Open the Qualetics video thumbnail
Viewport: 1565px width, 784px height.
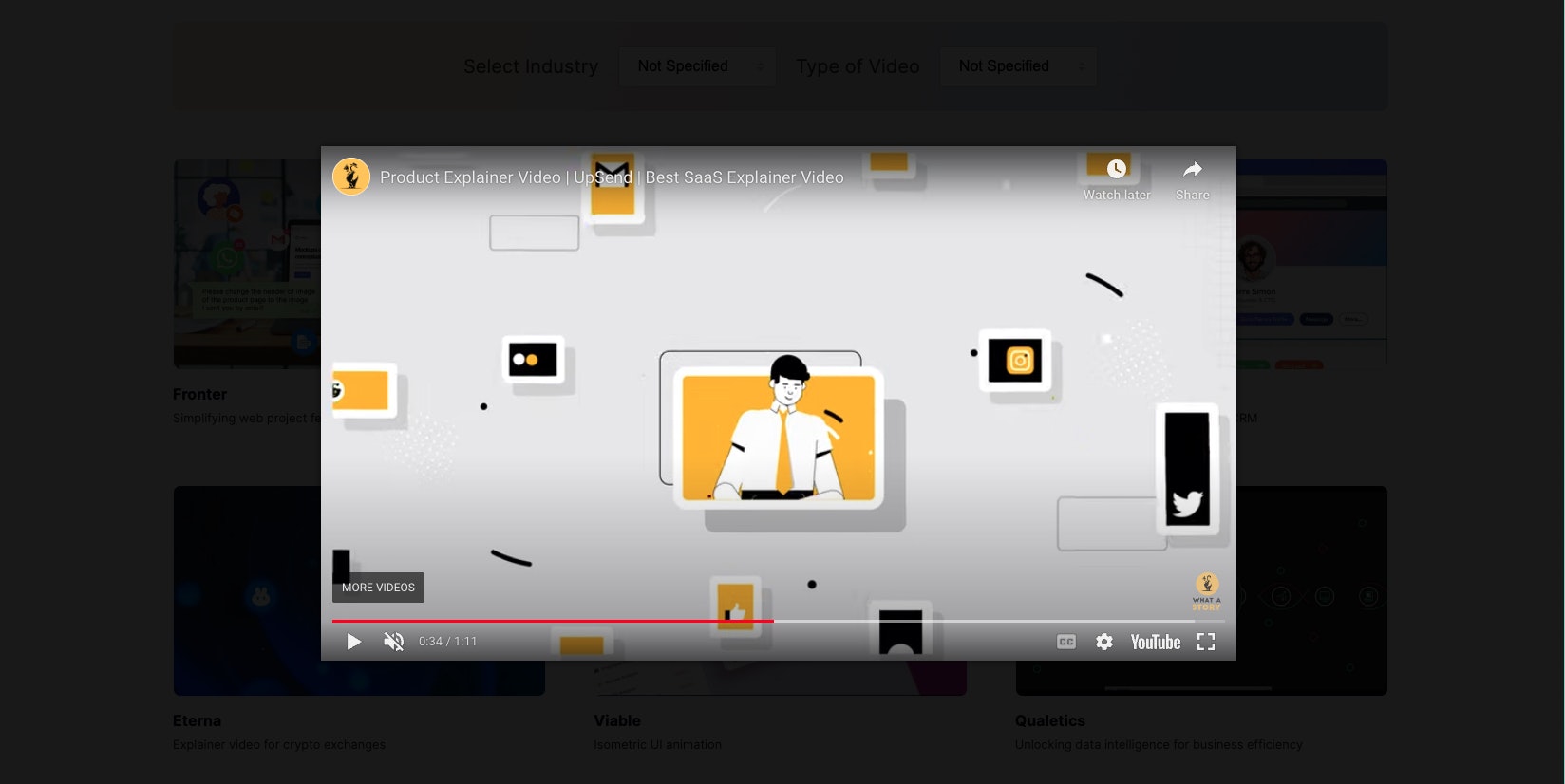pos(1311,590)
